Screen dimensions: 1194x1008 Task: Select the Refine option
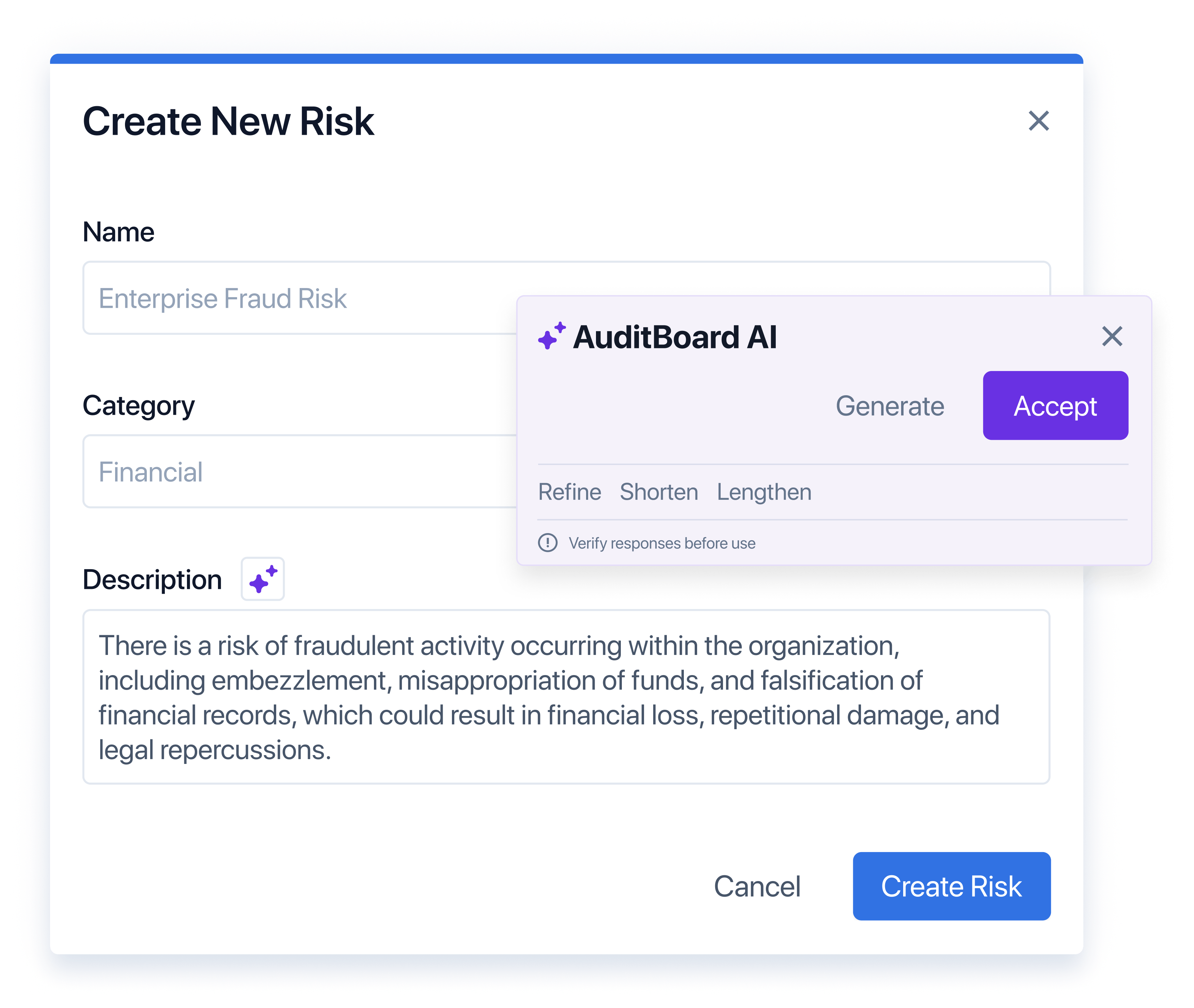[569, 492]
